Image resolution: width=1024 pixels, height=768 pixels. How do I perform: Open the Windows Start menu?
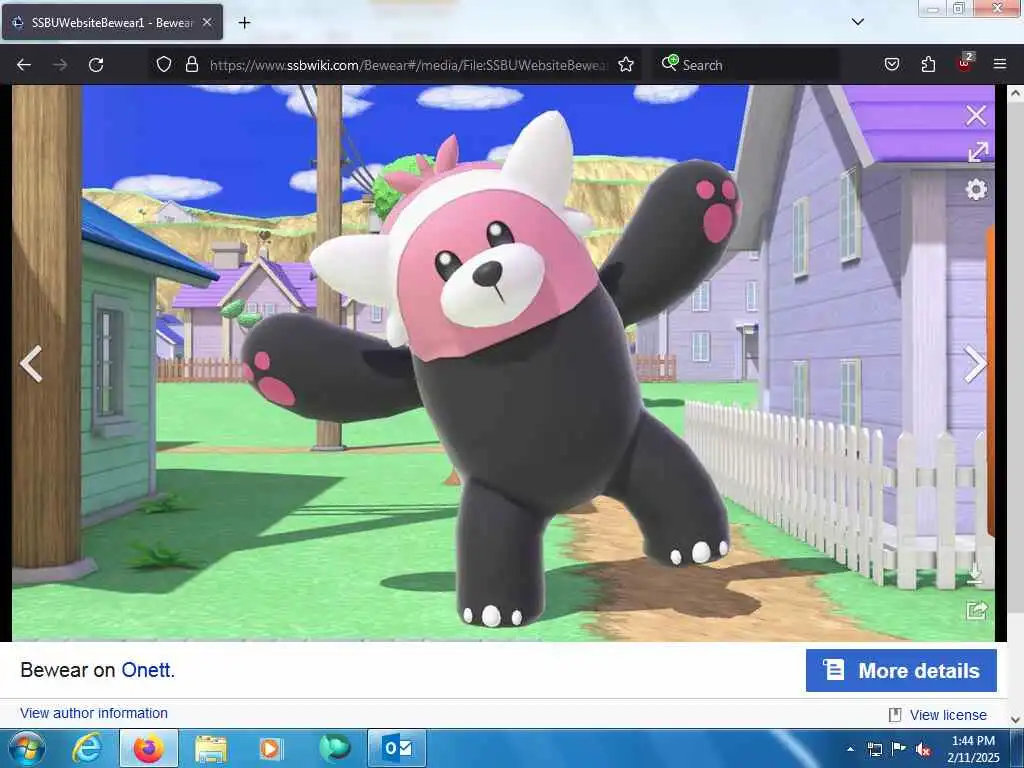(25, 748)
